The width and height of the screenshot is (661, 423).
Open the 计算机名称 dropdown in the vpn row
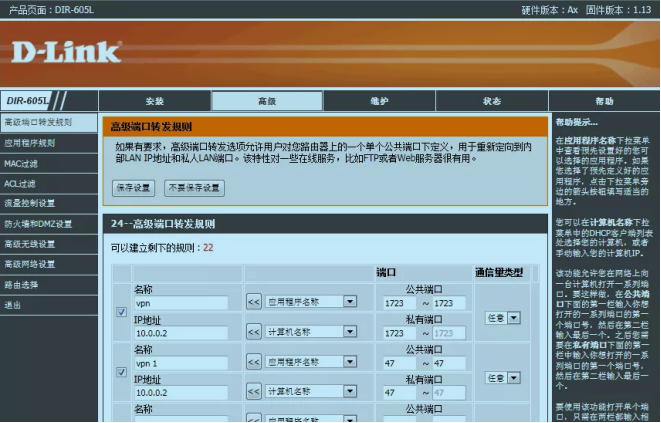click(x=311, y=332)
